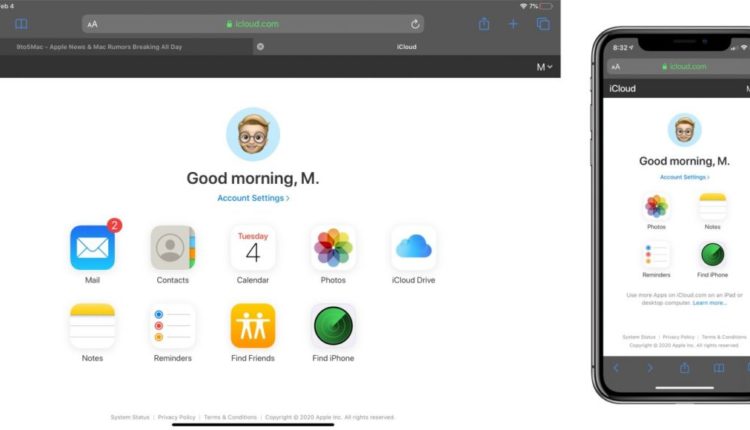
Task: Expand the M account dropdown menu
Action: (x=544, y=67)
